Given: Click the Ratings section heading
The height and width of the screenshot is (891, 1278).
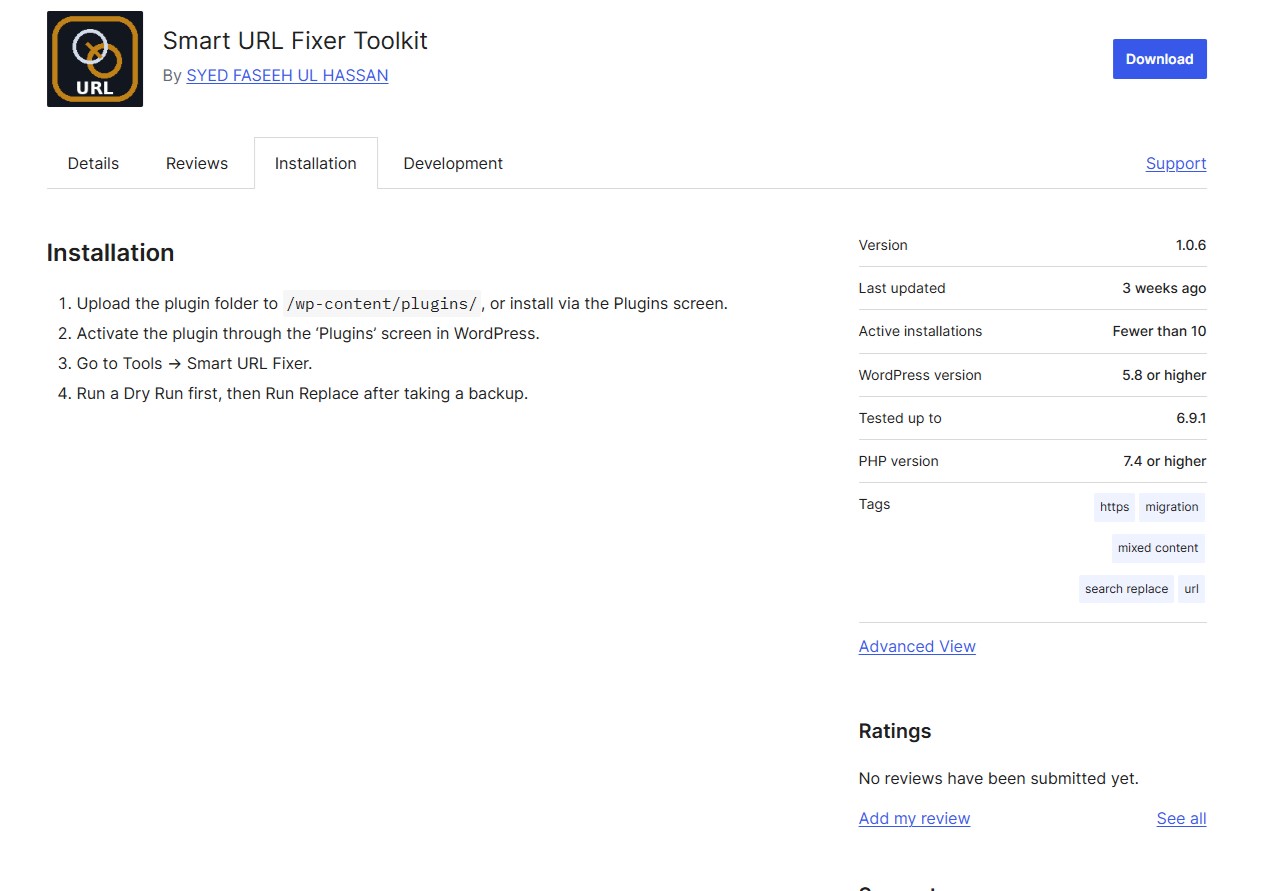Looking at the screenshot, I should coord(894,732).
